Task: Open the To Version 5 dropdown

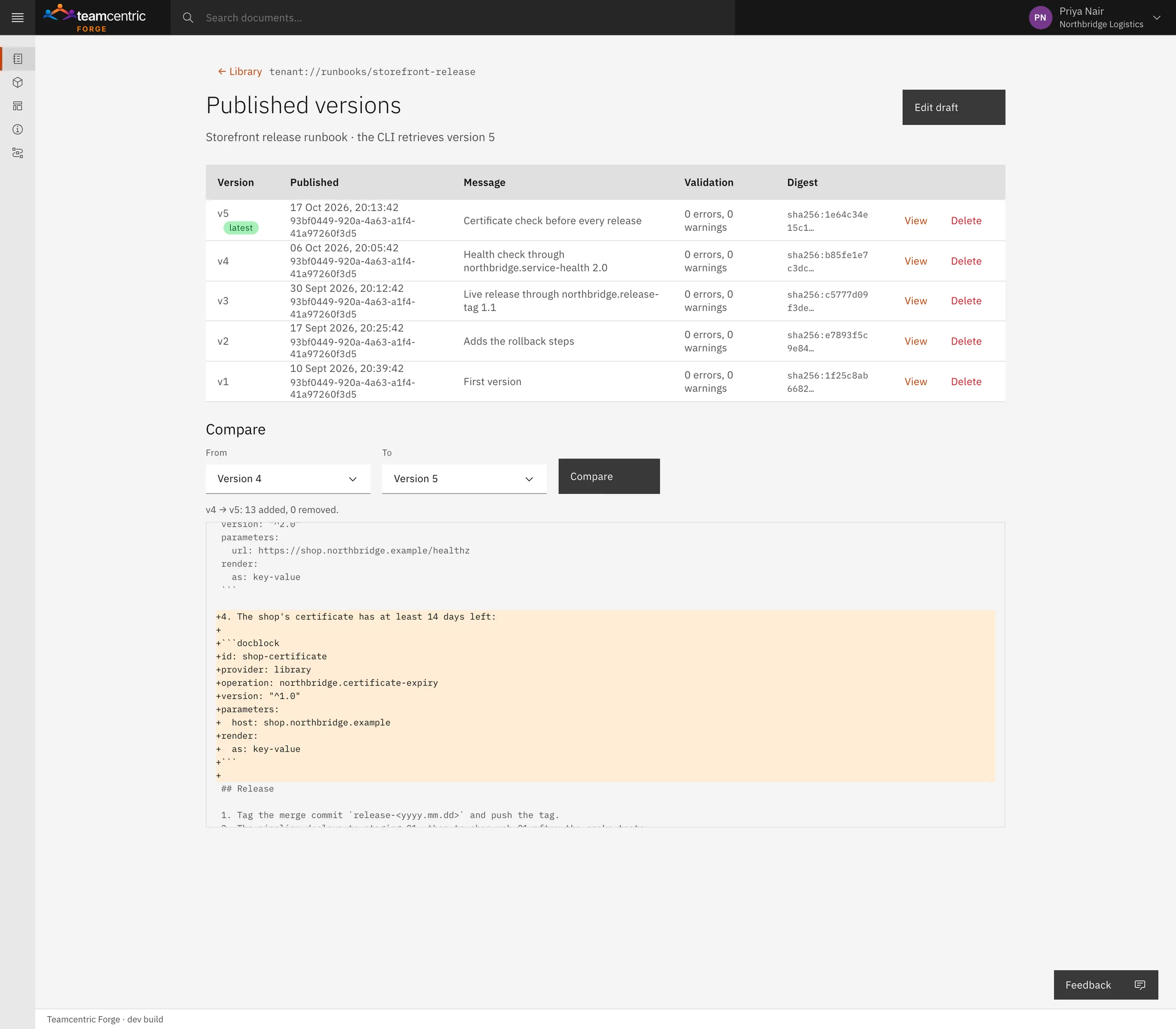Action: pos(464,478)
